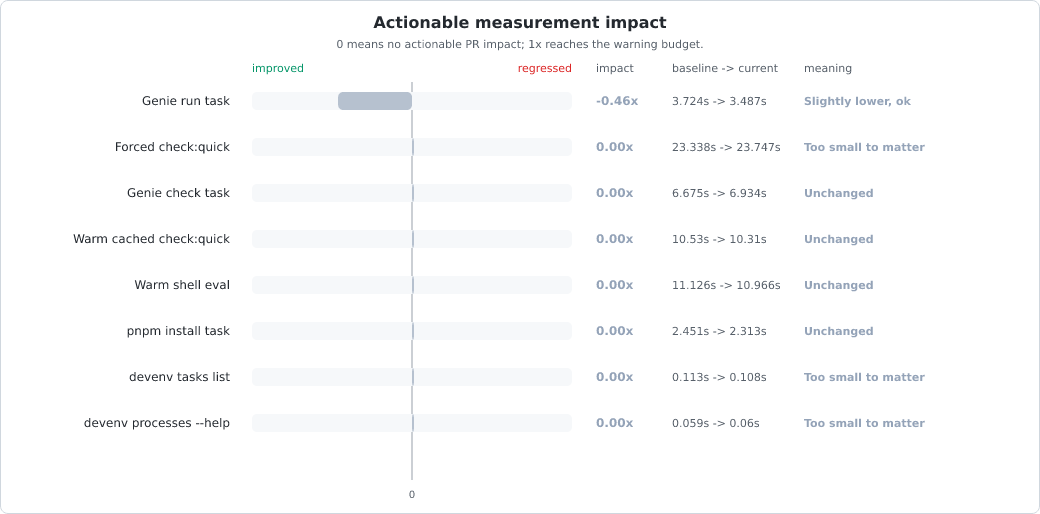The height and width of the screenshot is (514, 1040).
Task: Click the '0.059s -> 0.06s' timing
Action: pos(716,423)
